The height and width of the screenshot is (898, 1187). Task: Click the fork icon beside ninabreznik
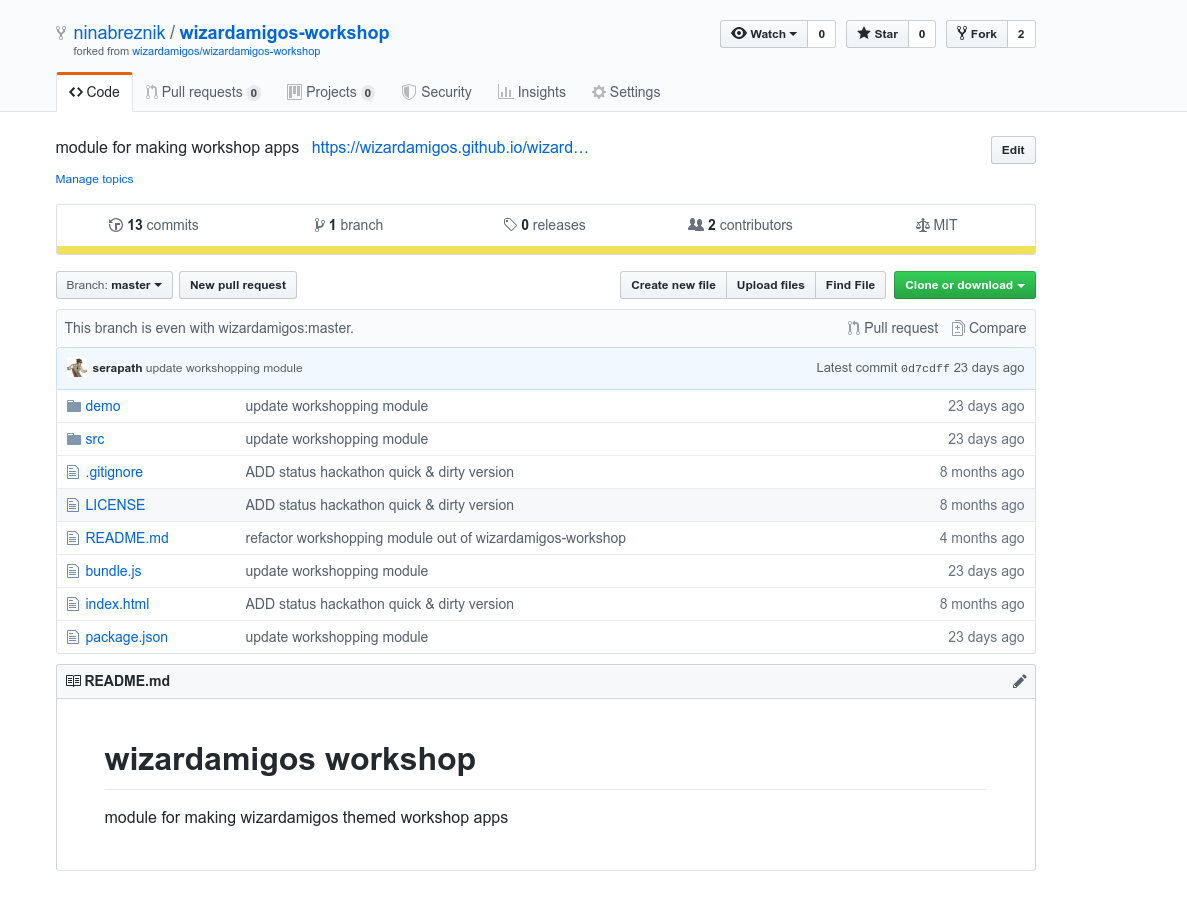coord(61,33)
